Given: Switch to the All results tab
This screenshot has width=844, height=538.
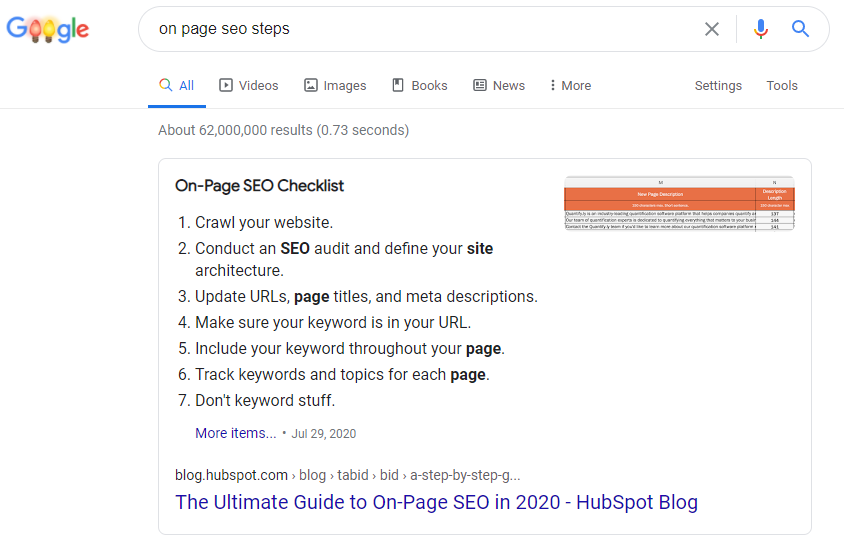Looking at the screenshot, I should pyautogui.click(x=177, y=85).
